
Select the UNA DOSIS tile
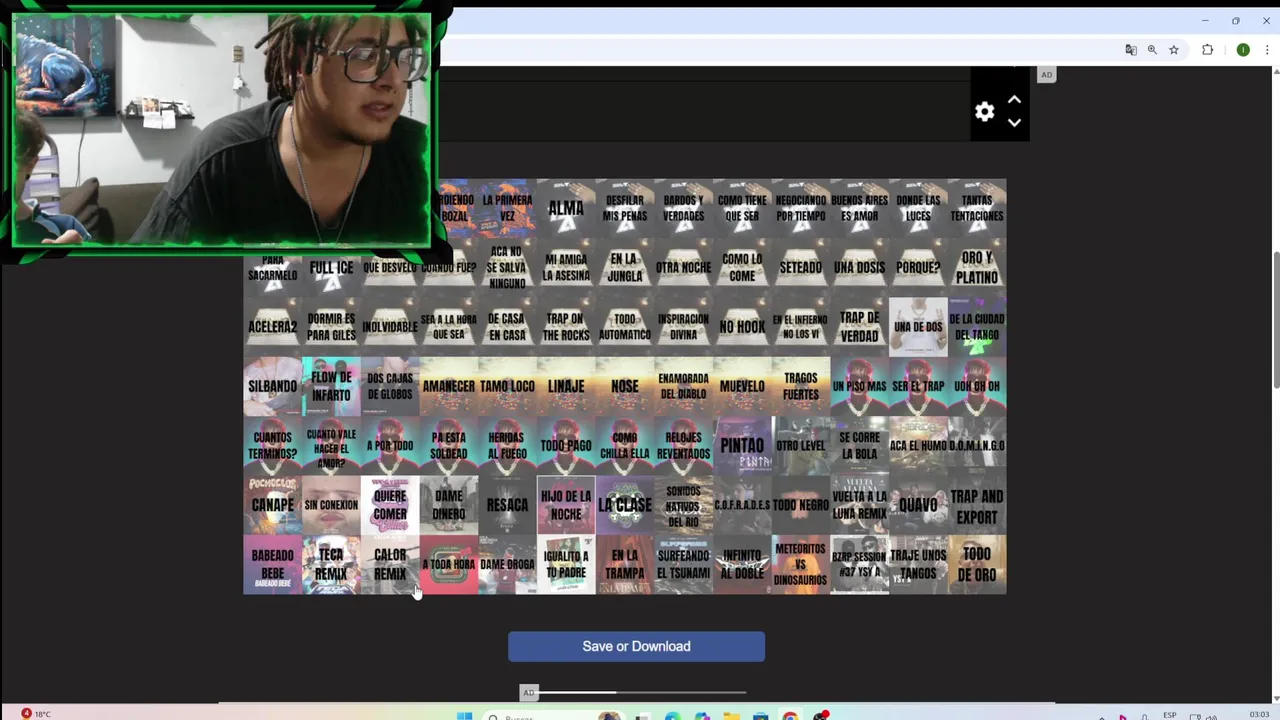(860, 267)
